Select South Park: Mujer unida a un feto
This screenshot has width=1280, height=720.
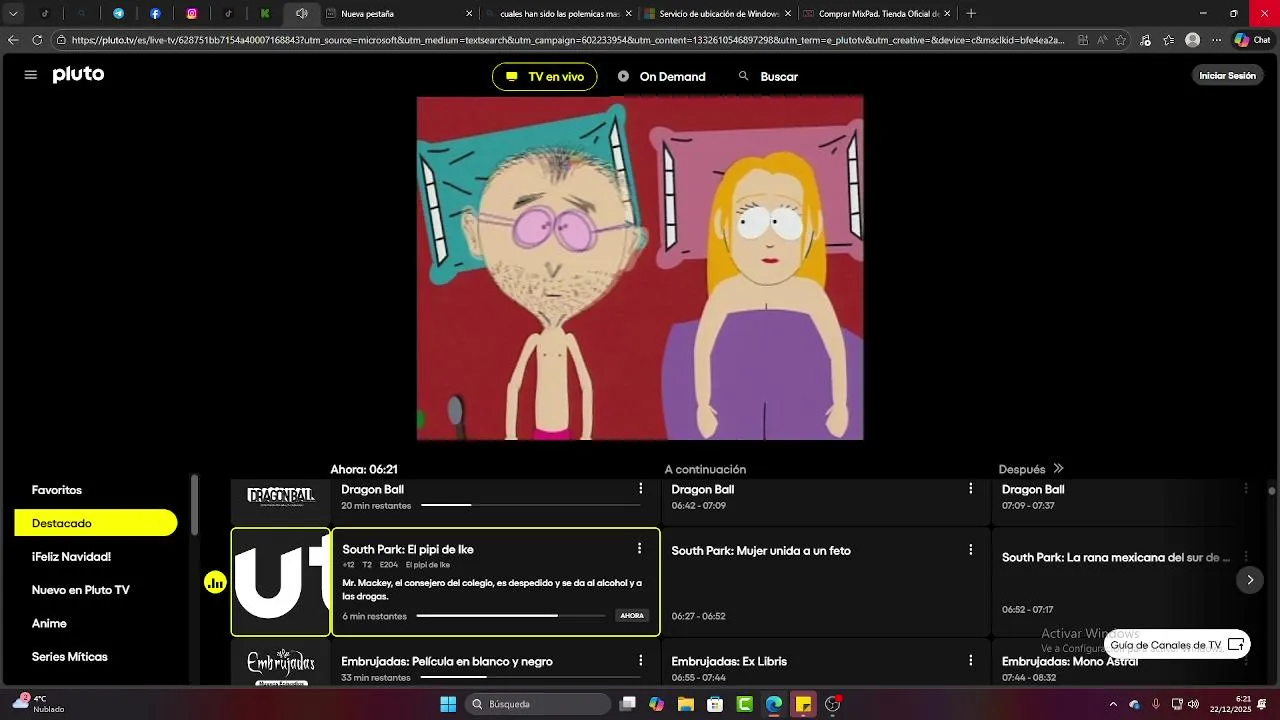(761, 551)
